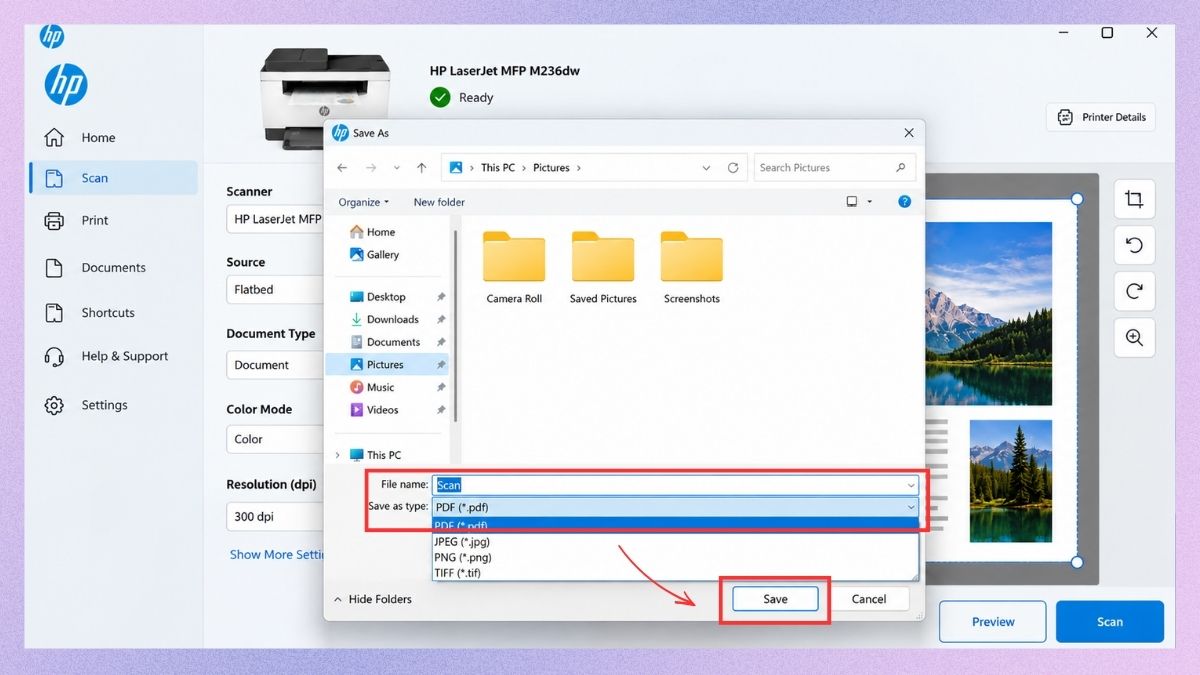Click This PC in the address breadcrumb
Screen dimensions: 1200x675
tap(498, 168)
